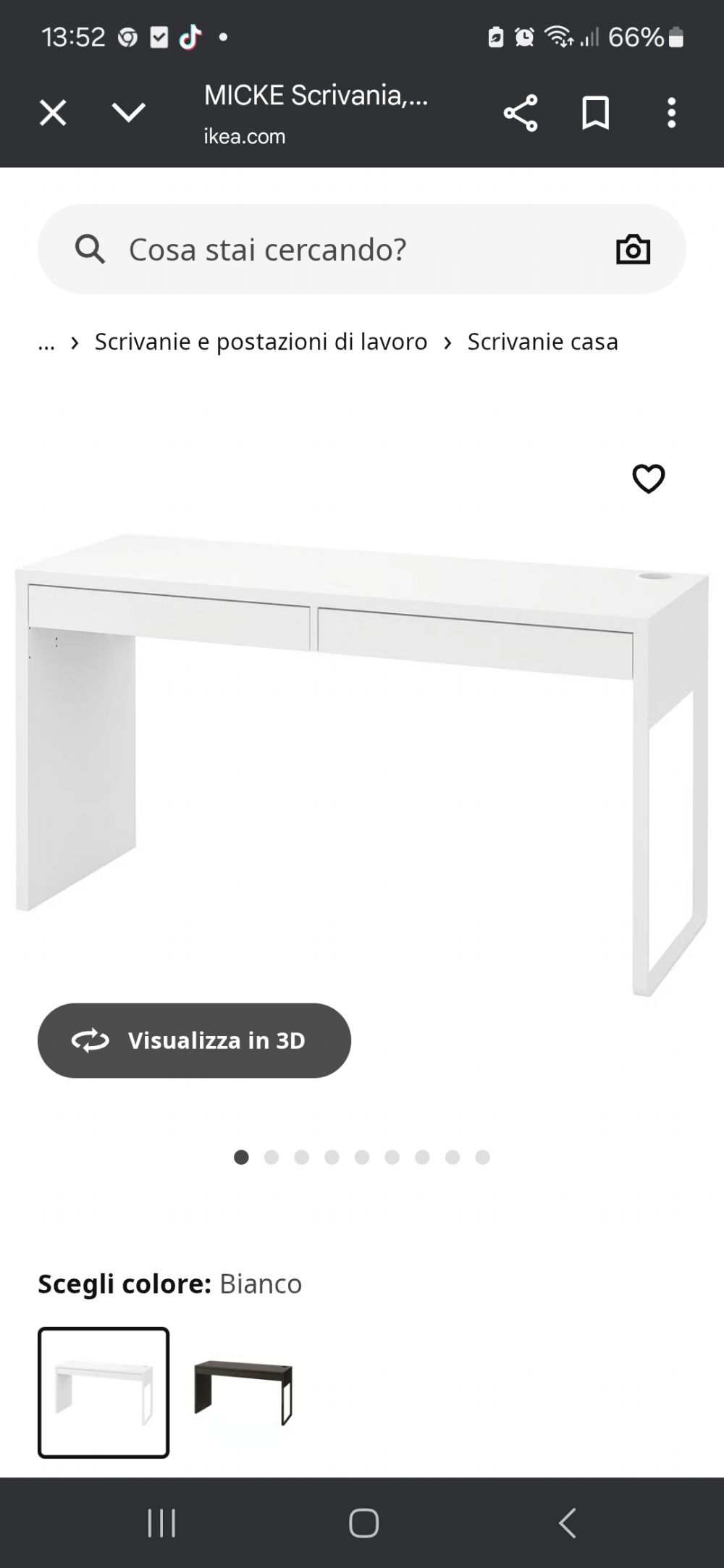Add MICKE desk to favorites heart
This screenshot has height=1568, width=724.
(x=648, y=479)
